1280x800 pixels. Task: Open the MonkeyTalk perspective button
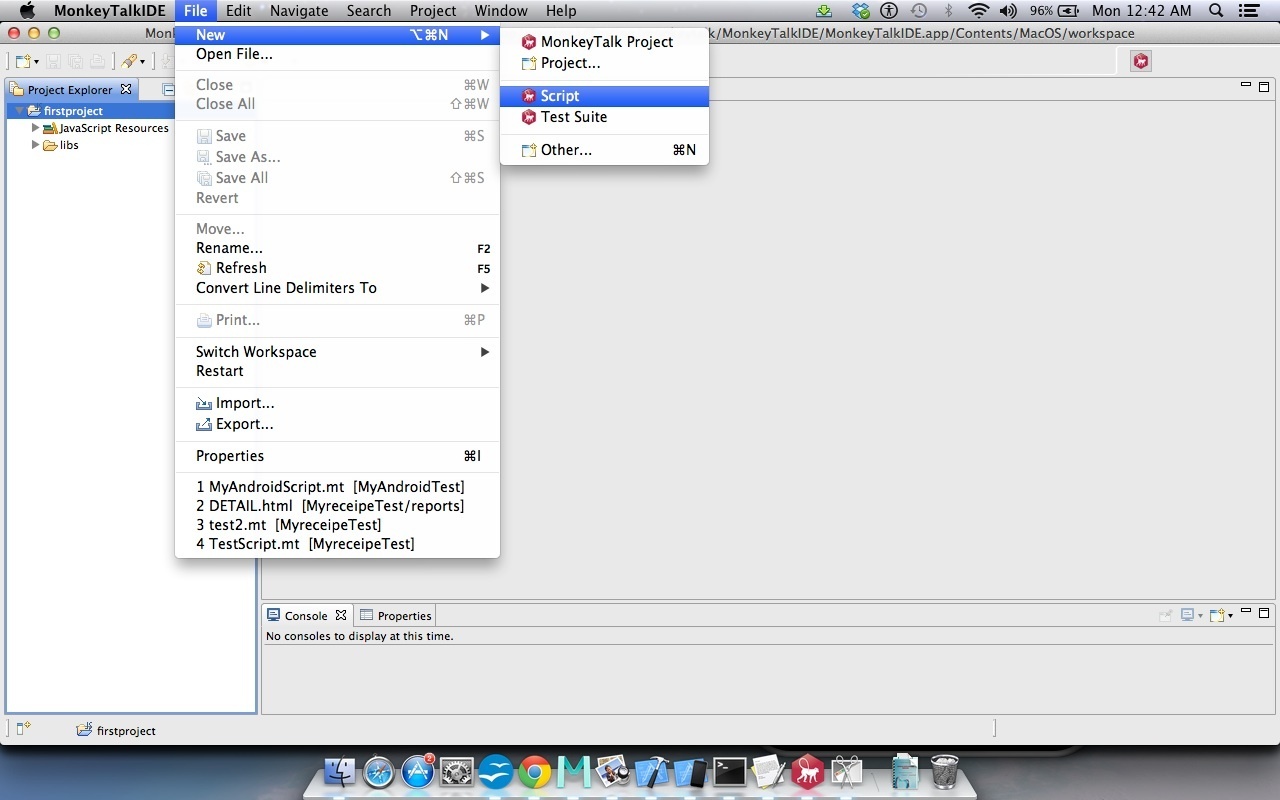pyautogui.click(x=1141, y=61)
